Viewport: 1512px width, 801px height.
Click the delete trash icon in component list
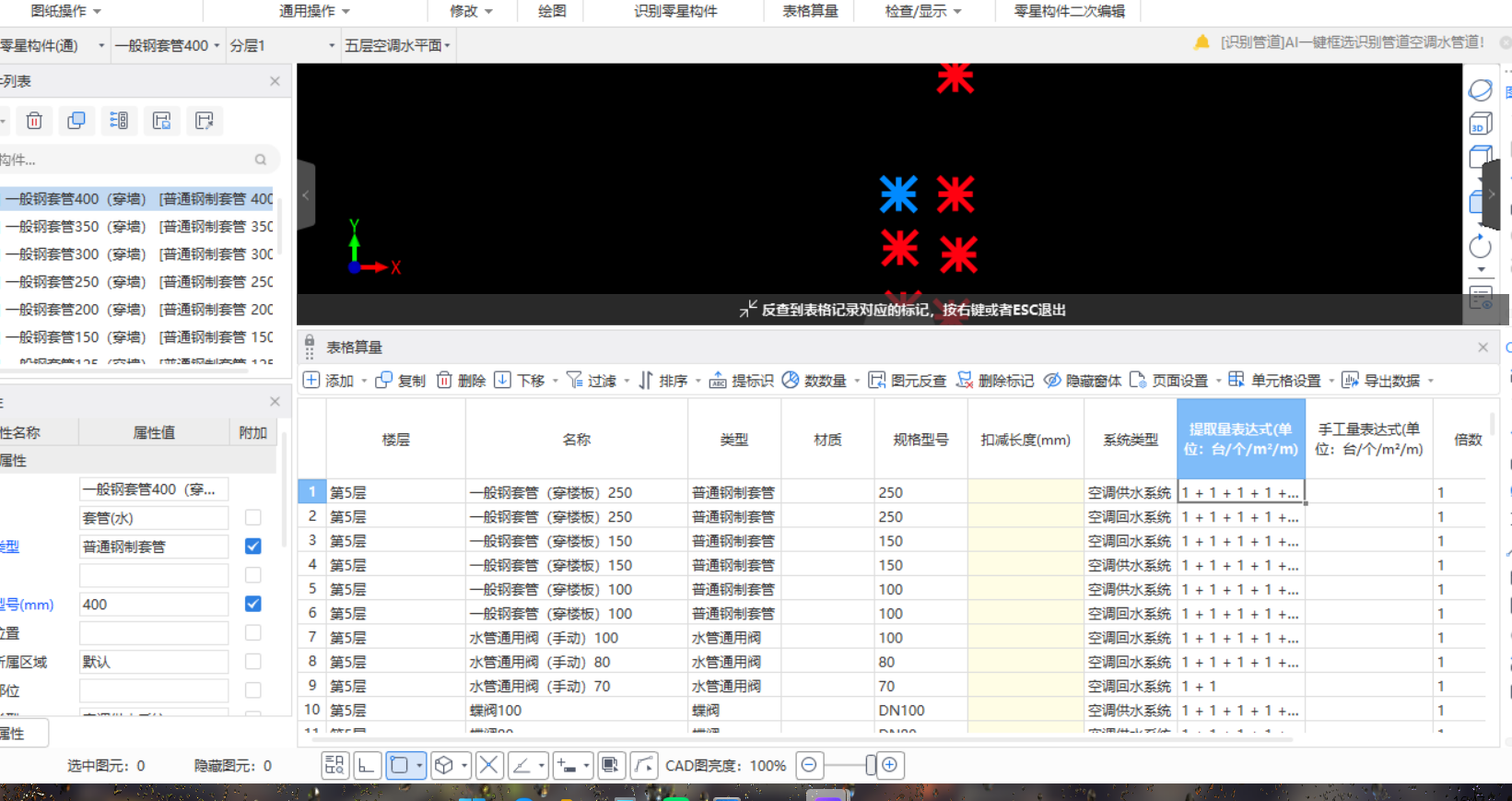(x=34, y=121)
